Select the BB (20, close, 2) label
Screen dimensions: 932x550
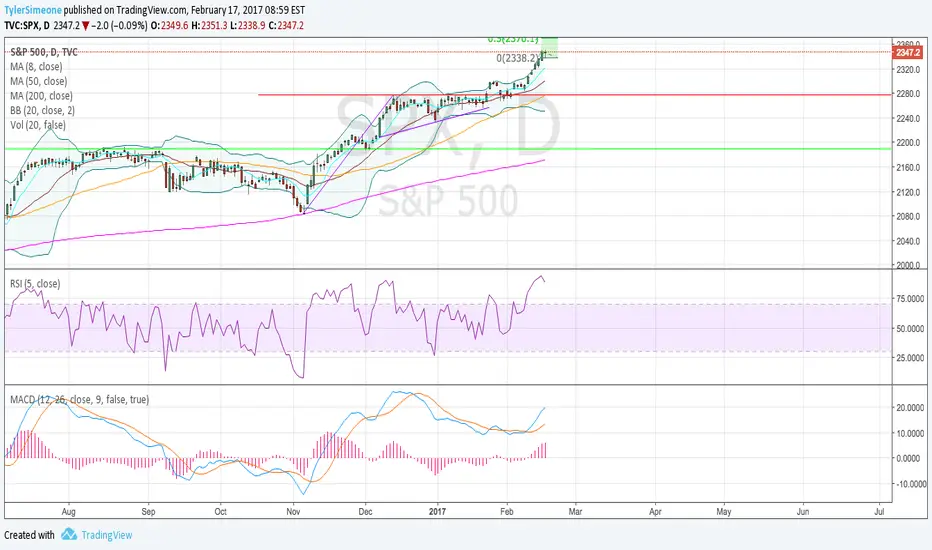[x=42, y=111]
